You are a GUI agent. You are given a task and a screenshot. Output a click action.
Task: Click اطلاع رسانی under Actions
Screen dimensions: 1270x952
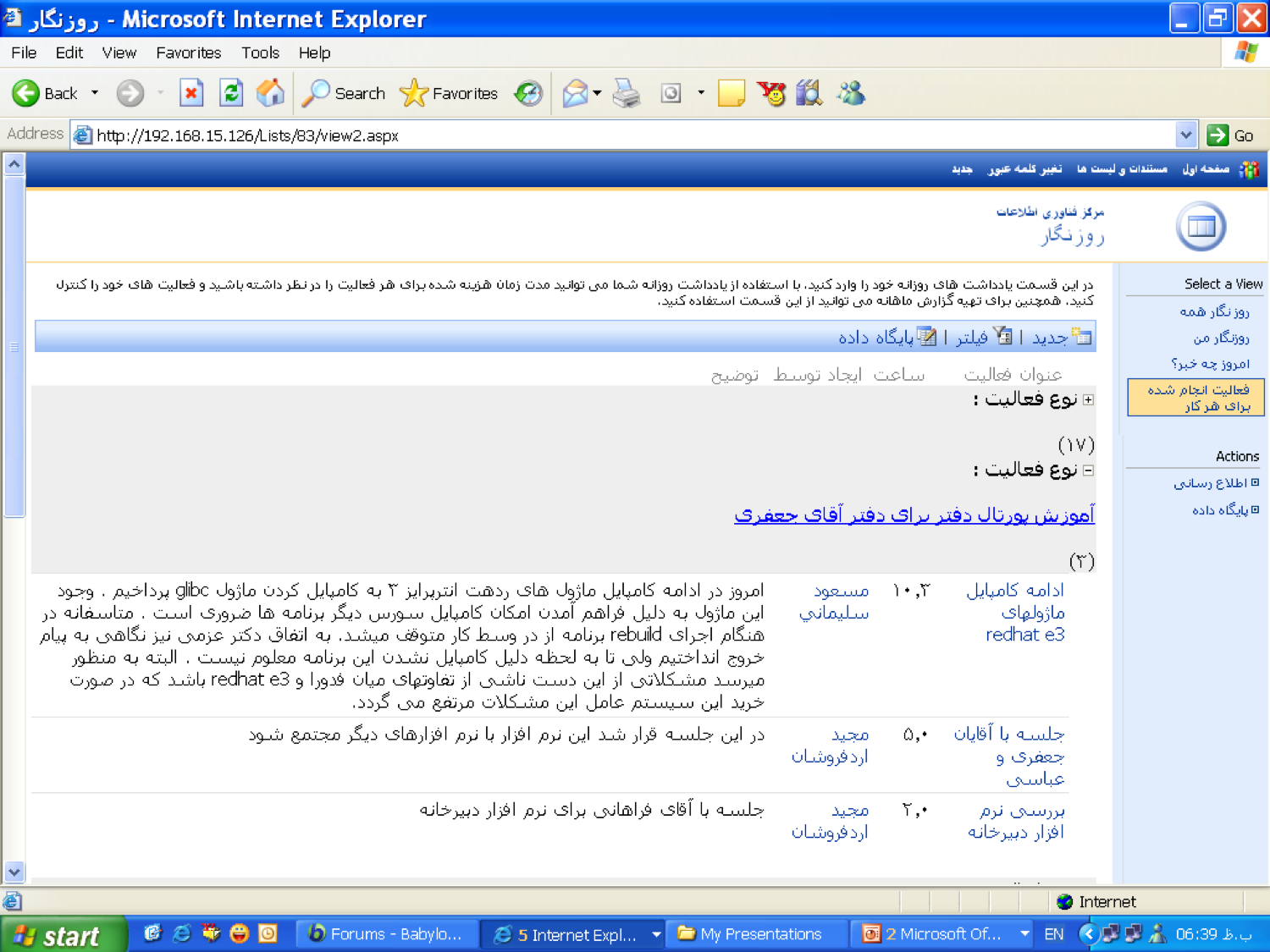point(1210,483)
